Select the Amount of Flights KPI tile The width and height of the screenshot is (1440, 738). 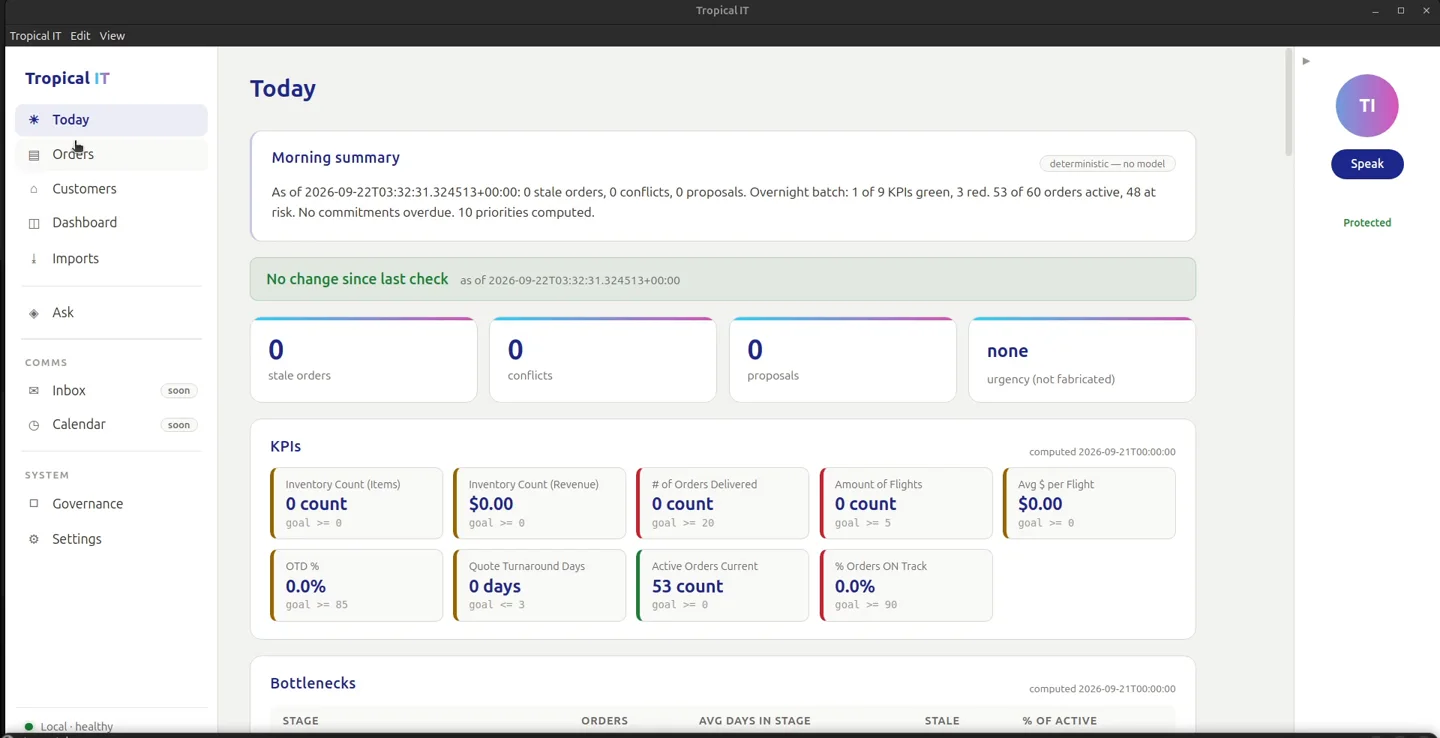coord(906,503)
